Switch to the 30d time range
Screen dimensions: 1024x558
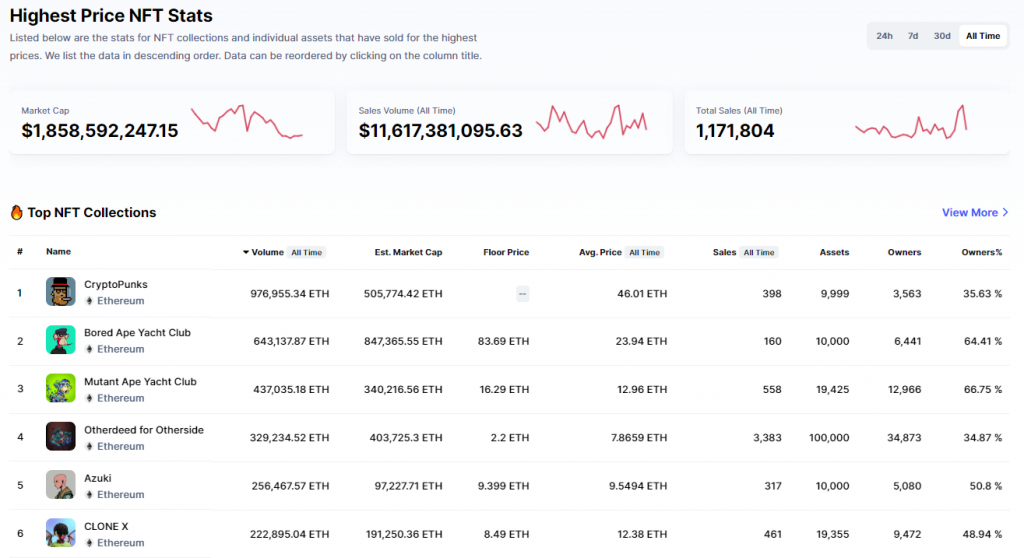coord(942,36)
